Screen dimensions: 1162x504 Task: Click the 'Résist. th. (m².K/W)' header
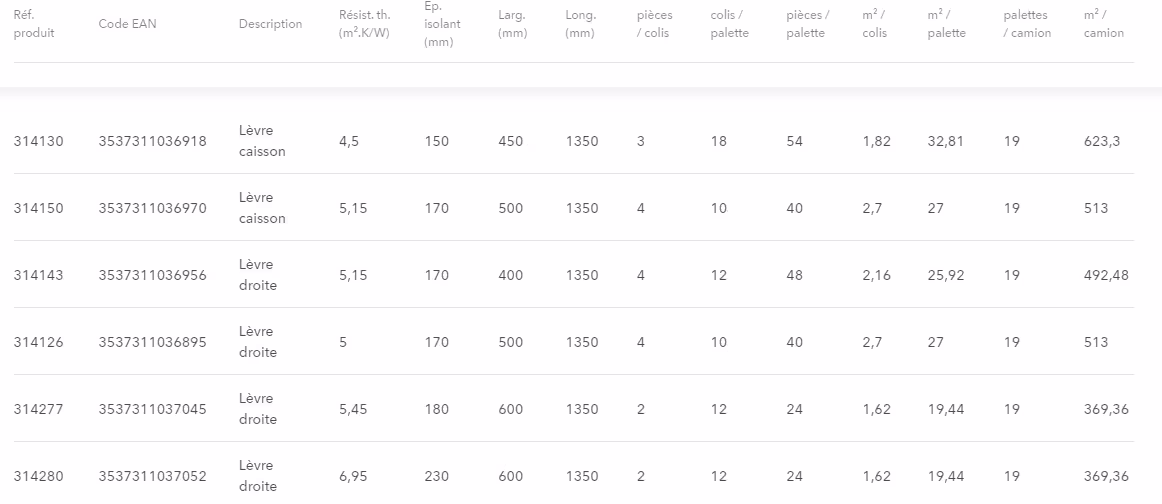click(x=365, y=24)
